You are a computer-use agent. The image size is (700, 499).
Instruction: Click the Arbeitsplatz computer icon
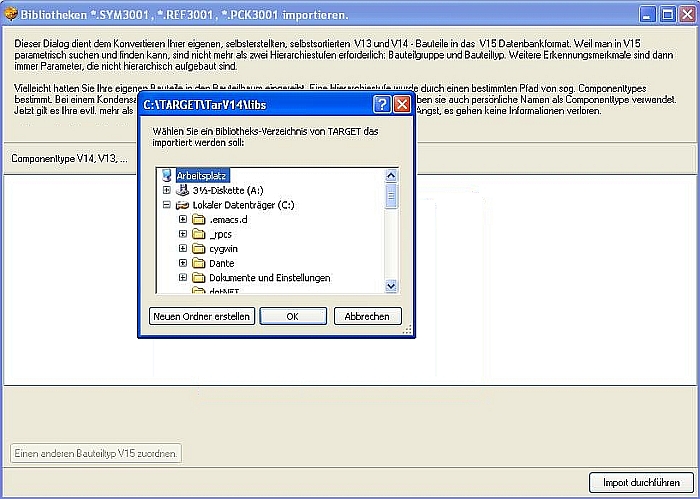click(x=167, y=175)
